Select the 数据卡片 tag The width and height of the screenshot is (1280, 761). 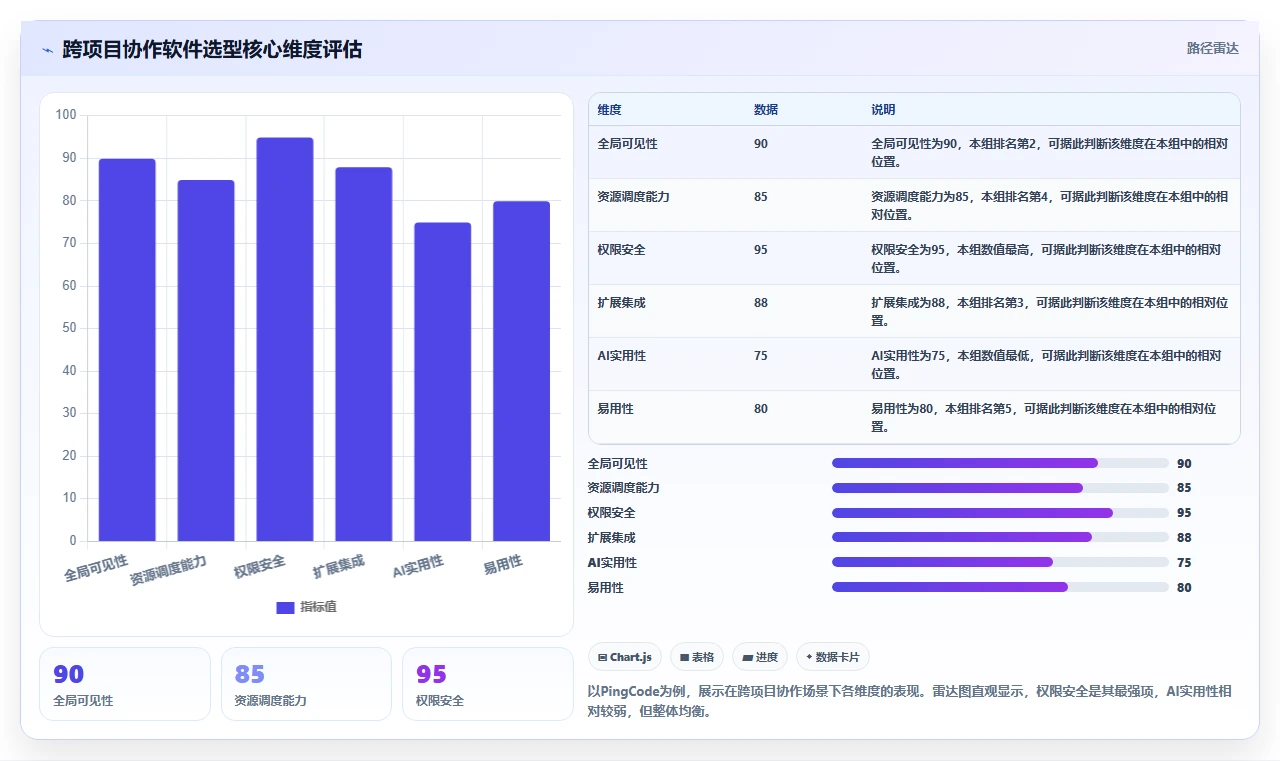click(x=833, y=657)
